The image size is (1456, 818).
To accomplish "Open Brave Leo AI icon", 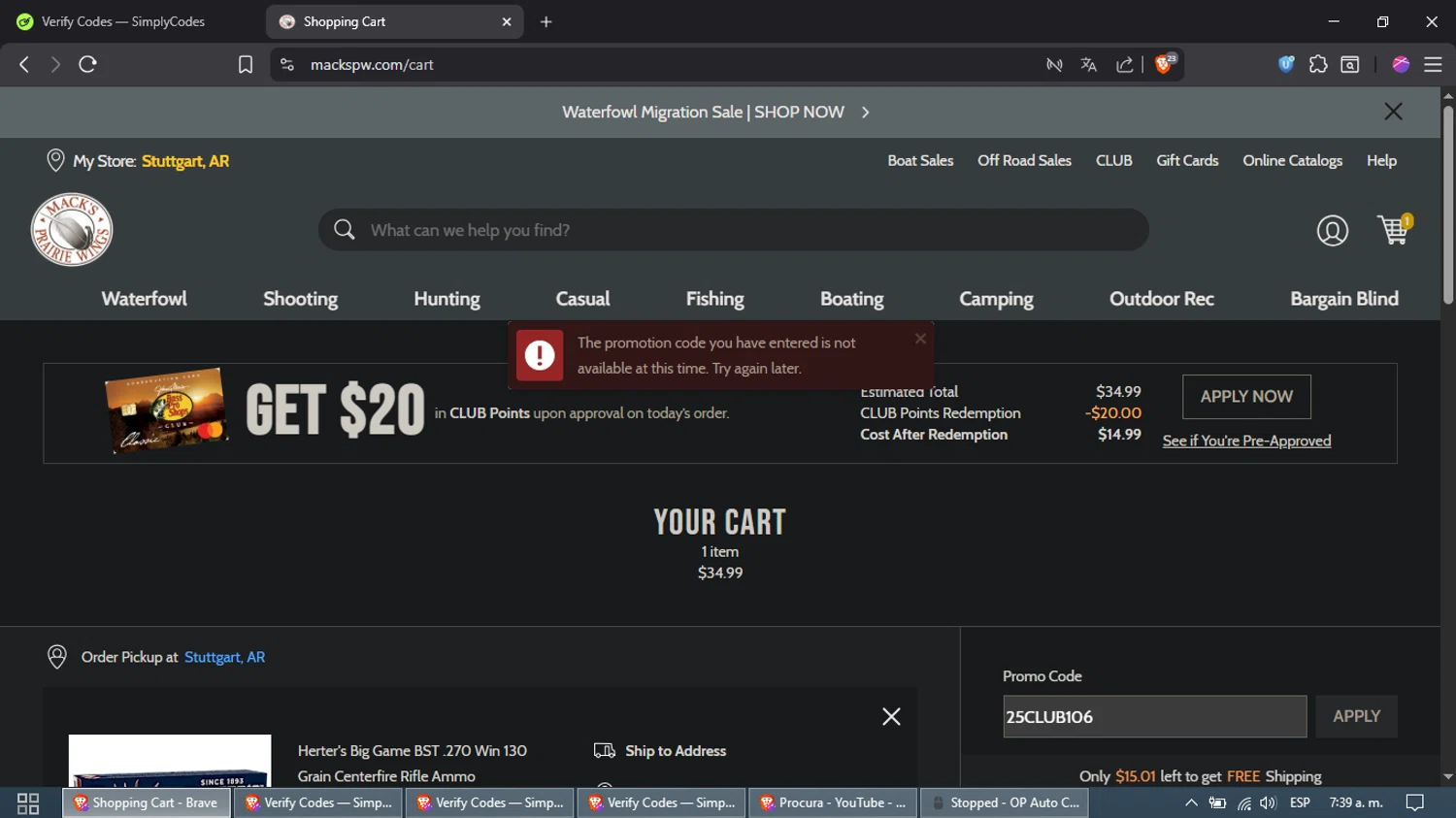I will (x=1401, y=64).
